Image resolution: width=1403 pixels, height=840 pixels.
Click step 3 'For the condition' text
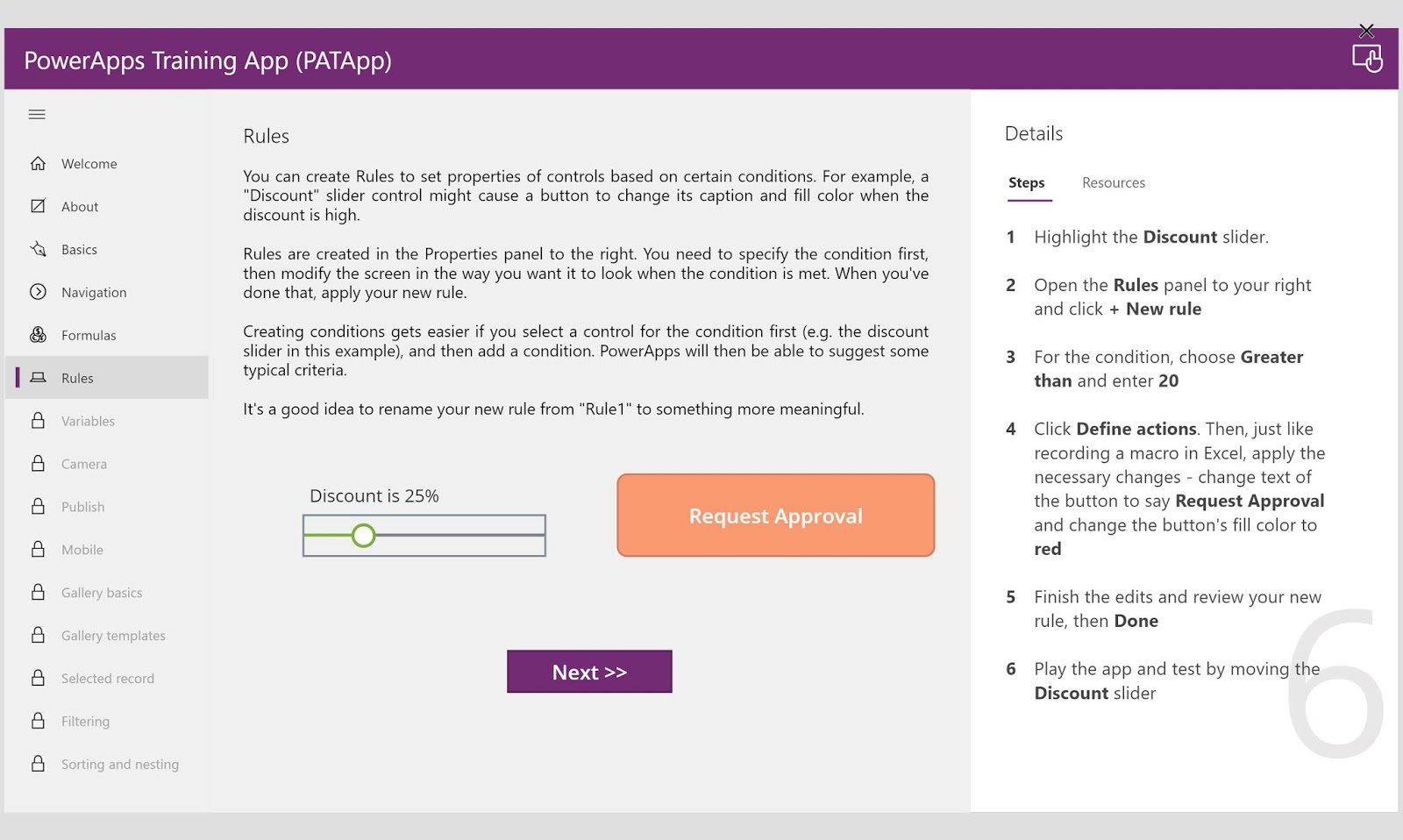pos(1169,369)
